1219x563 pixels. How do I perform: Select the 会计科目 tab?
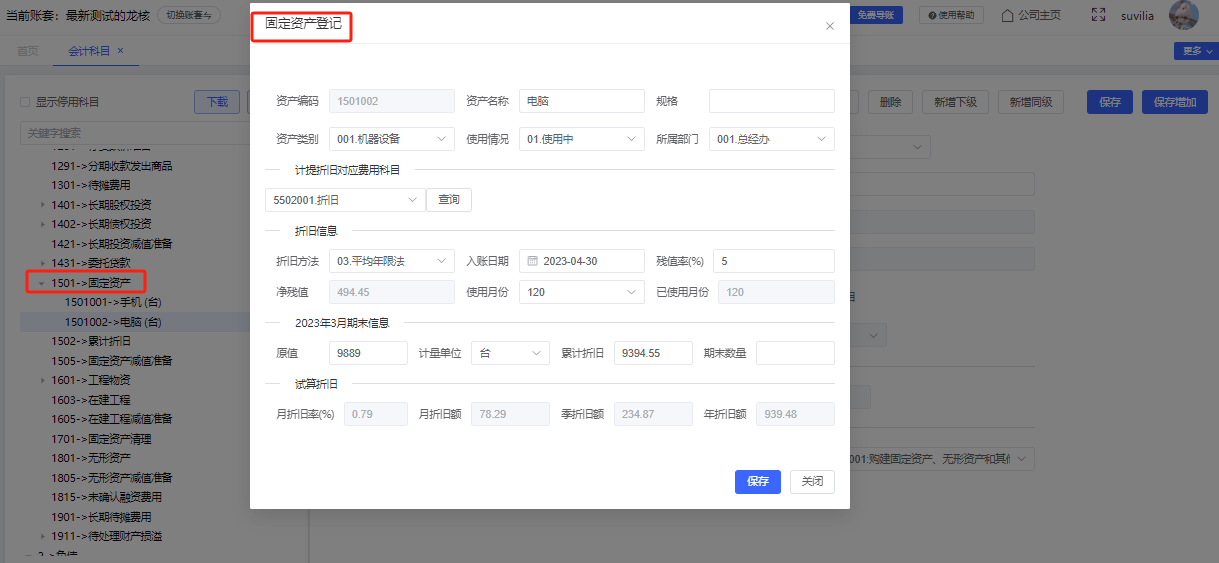click(88, 50)
